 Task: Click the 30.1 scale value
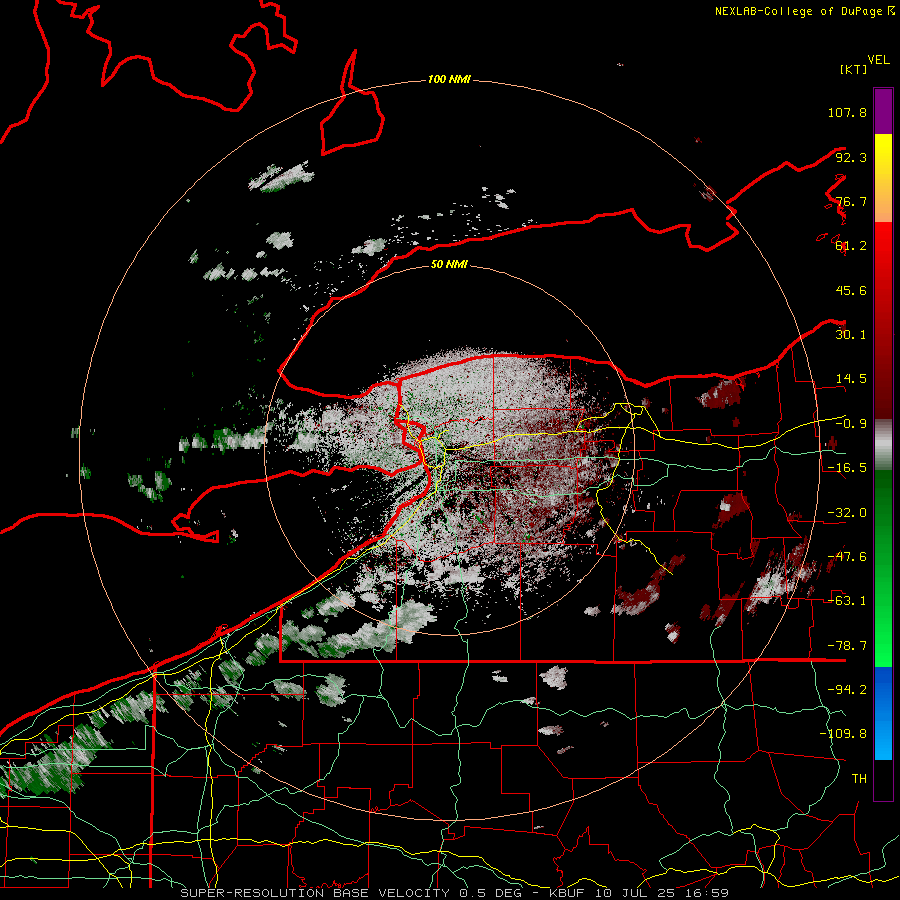(851, 335)
